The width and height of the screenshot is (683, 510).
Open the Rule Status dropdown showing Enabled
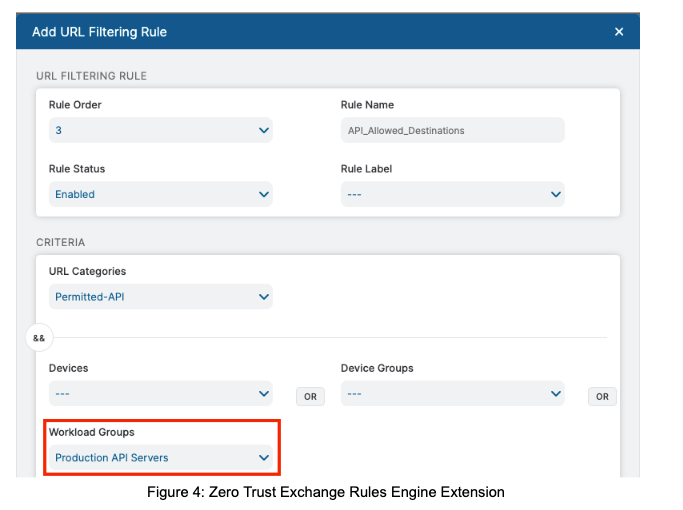(x=150, y=194)
